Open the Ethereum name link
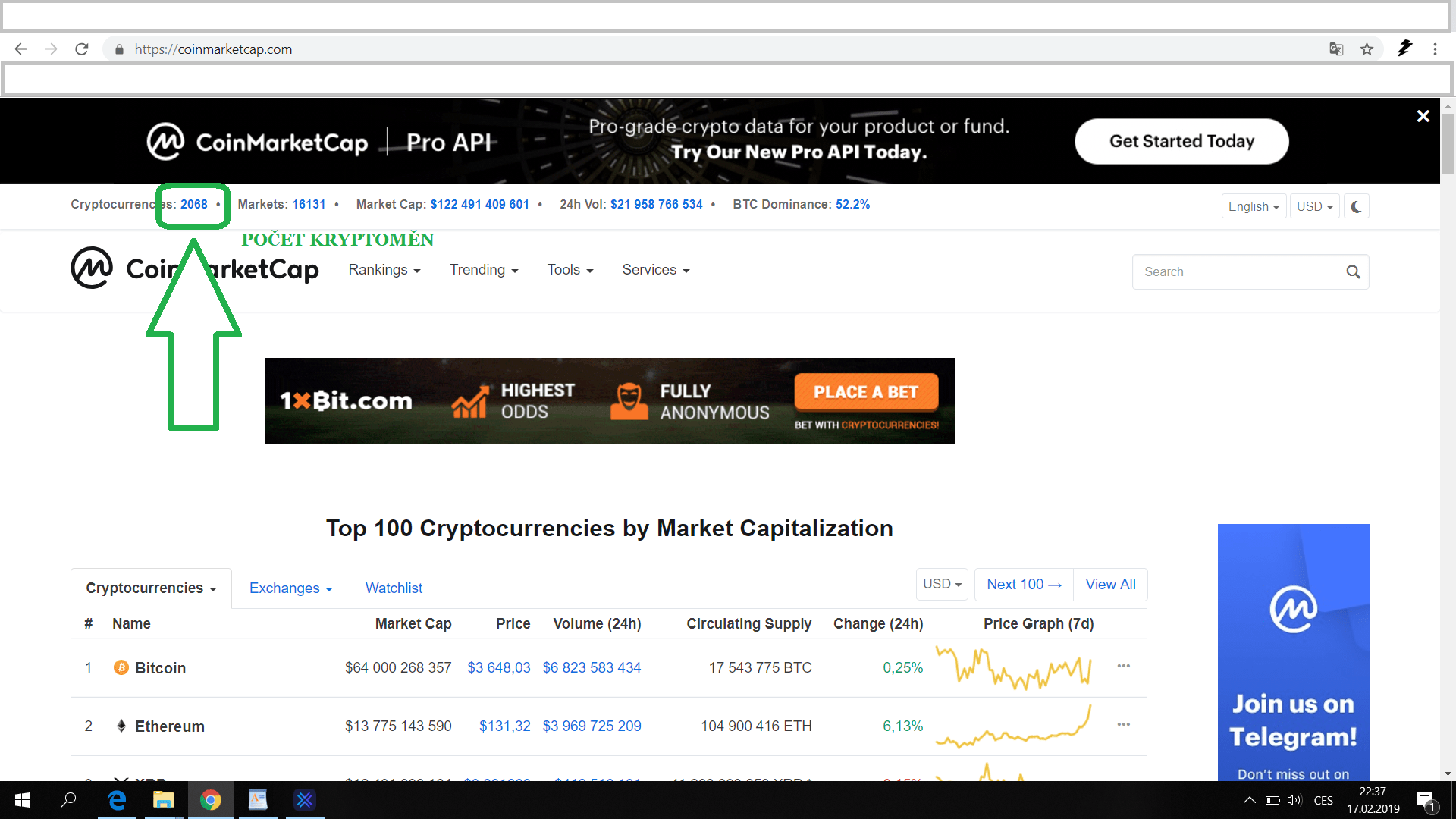 click(x=170, y=726)
